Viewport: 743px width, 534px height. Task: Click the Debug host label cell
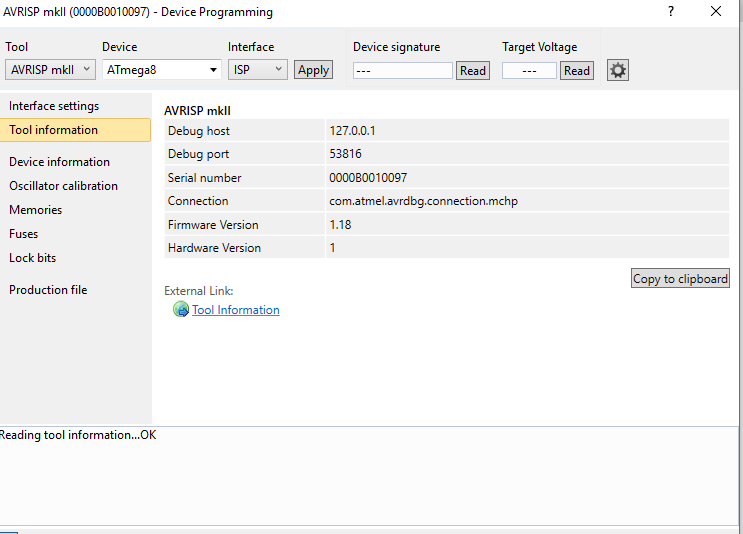[245, 130]
